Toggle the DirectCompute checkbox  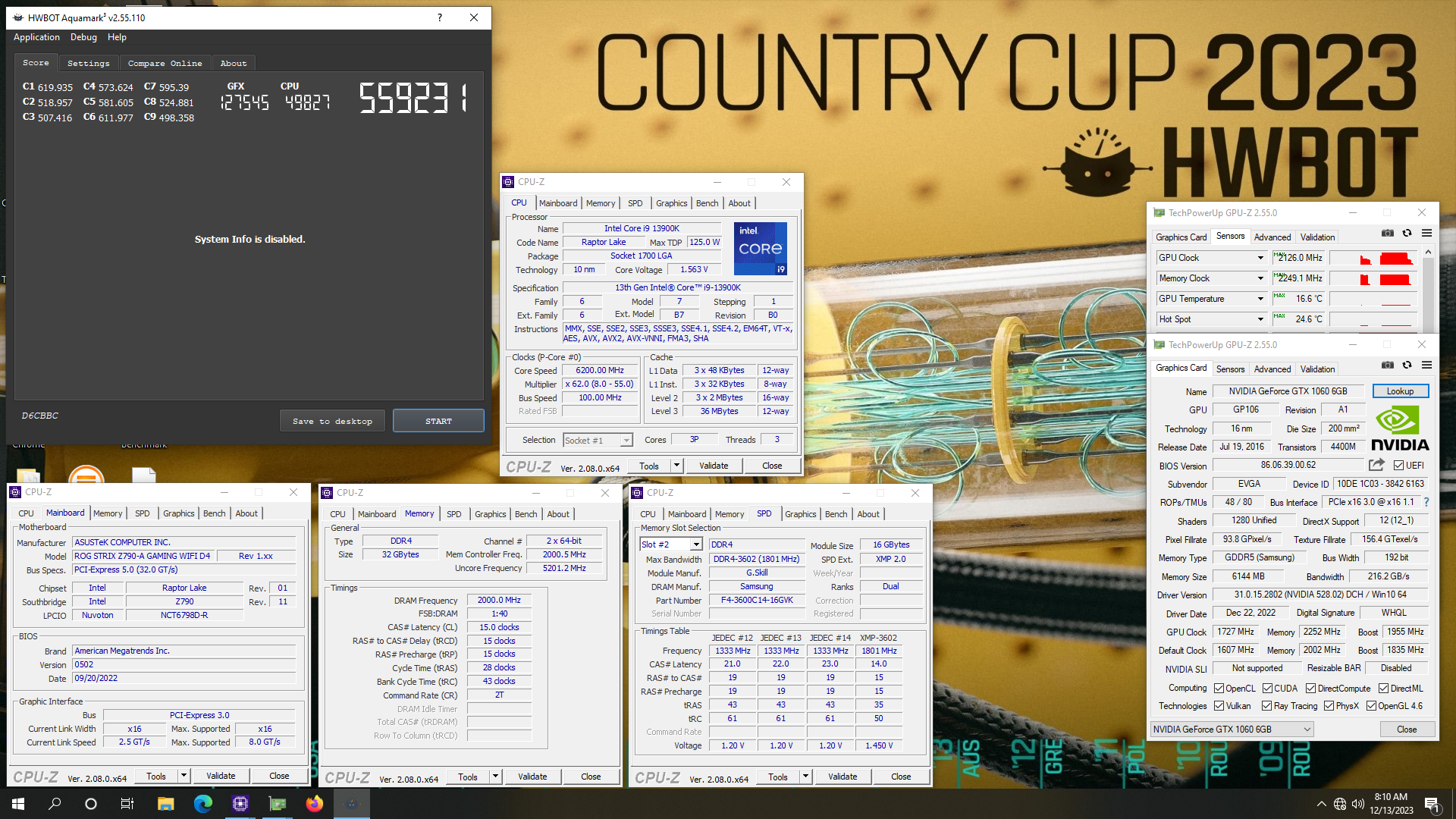point(1311,689)
